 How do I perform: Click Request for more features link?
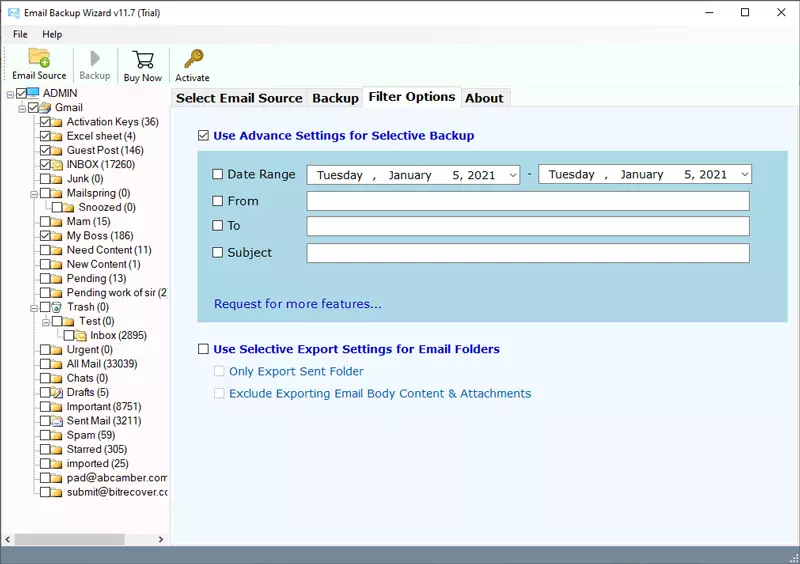point(297,304)
